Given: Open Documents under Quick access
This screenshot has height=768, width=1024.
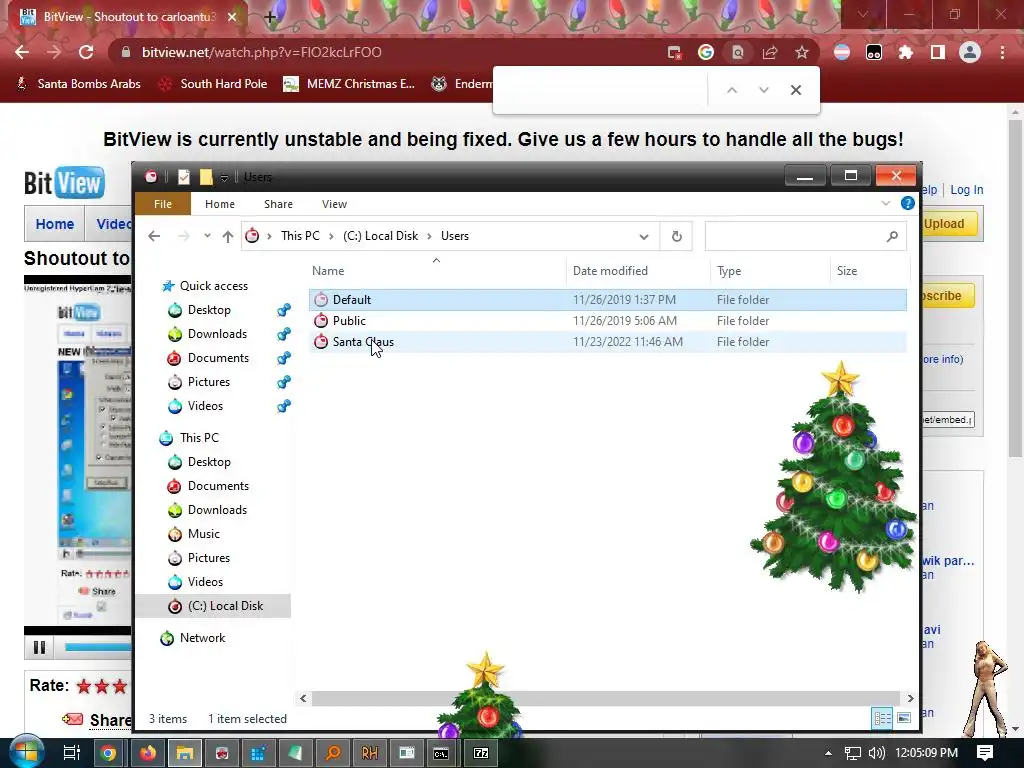Looking at the screenshot, I should coord(218,358).
